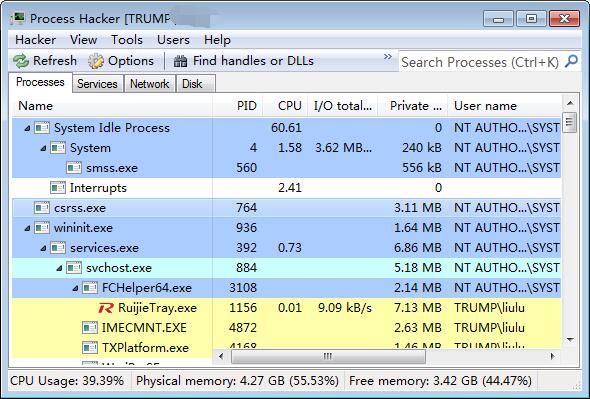Click the services.exe process icon
590x399 pixels.
tap(58, 248)
